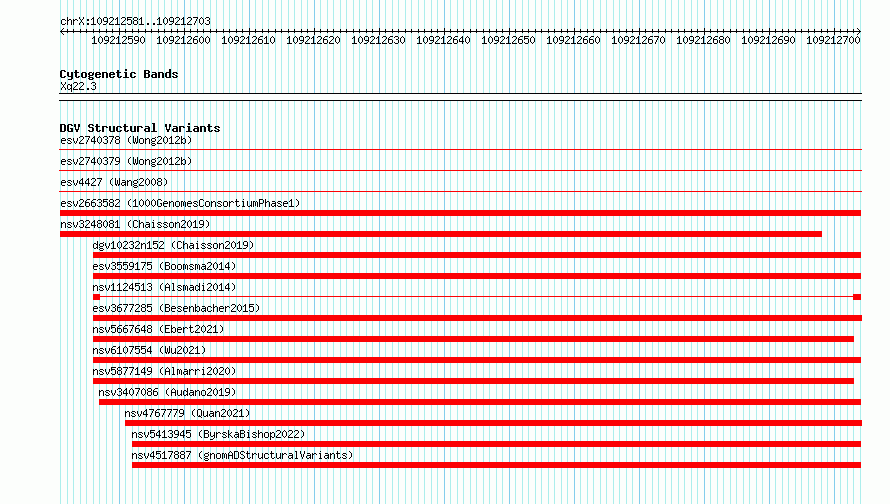Click the Xq22.3 band label
This screenshot has height=504, width=890.
[78, 86]
